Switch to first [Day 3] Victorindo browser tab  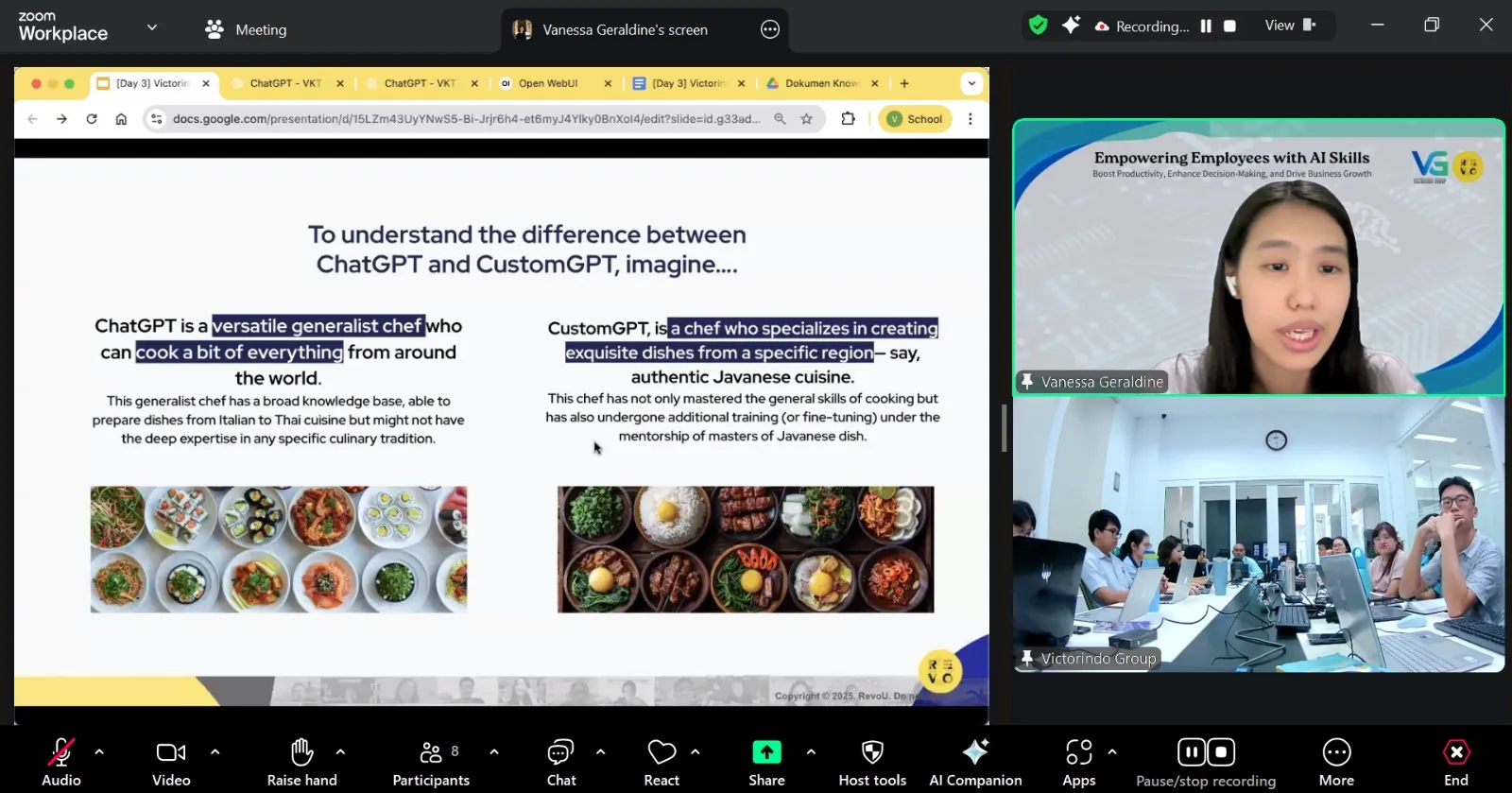pyautogui.click(x=152, y=83)
